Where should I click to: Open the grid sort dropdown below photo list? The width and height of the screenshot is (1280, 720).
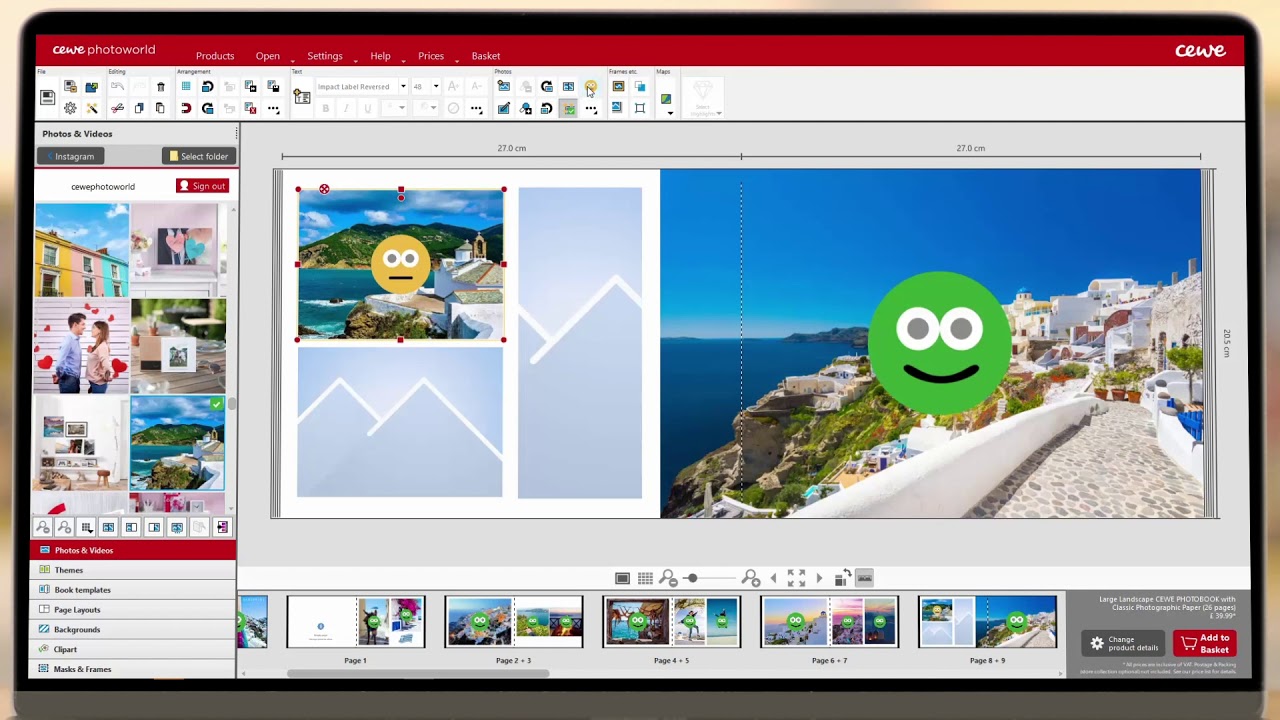click(87, 527)
